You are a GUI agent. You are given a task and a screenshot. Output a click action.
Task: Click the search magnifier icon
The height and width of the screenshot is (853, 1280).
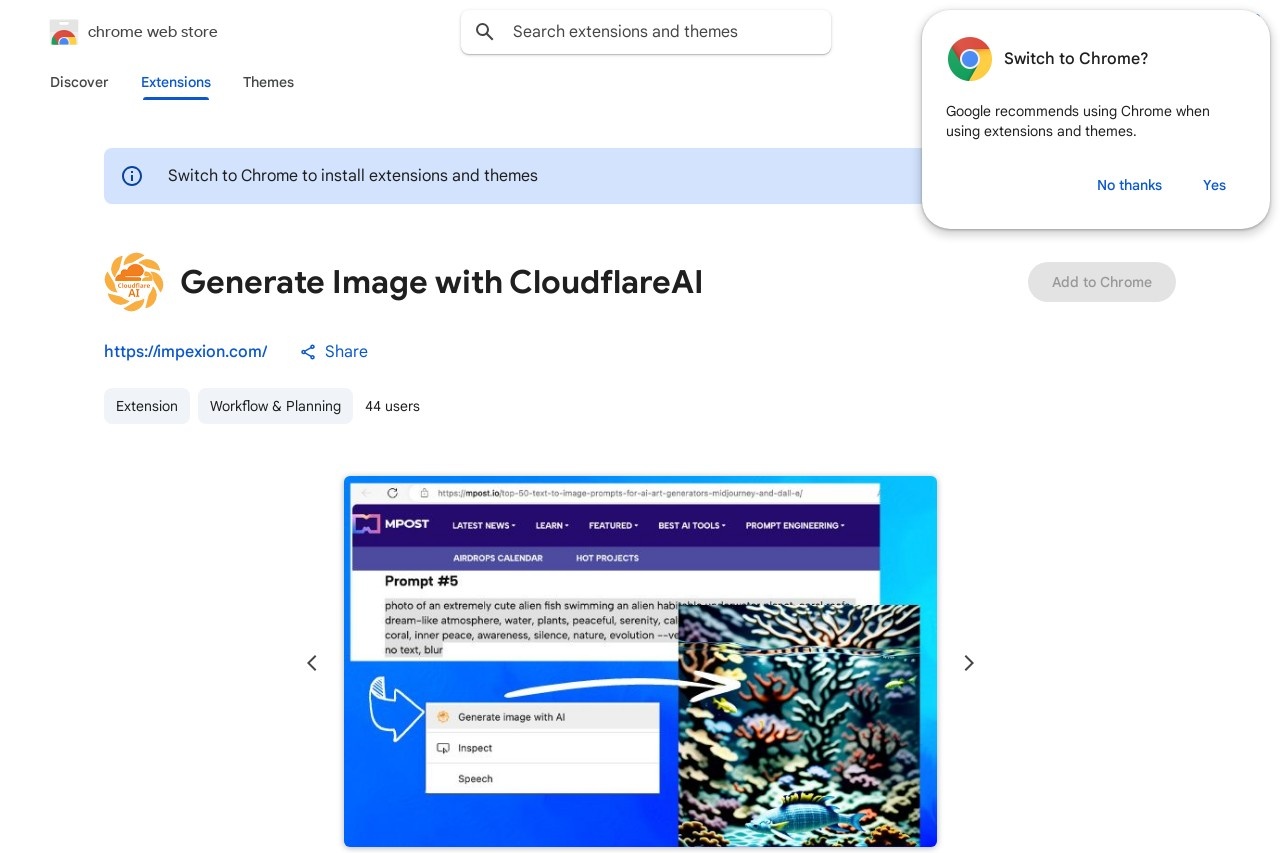coord(485,32)
